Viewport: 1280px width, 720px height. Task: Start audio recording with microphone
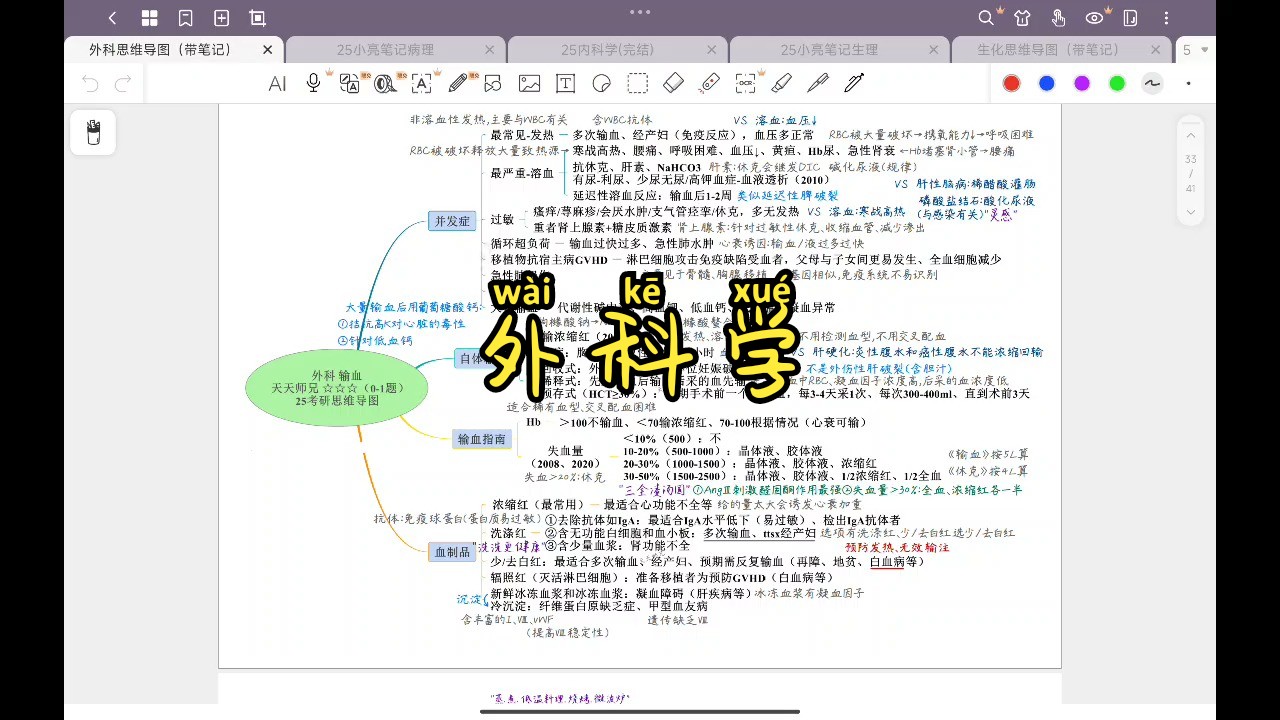coord(314,83)
